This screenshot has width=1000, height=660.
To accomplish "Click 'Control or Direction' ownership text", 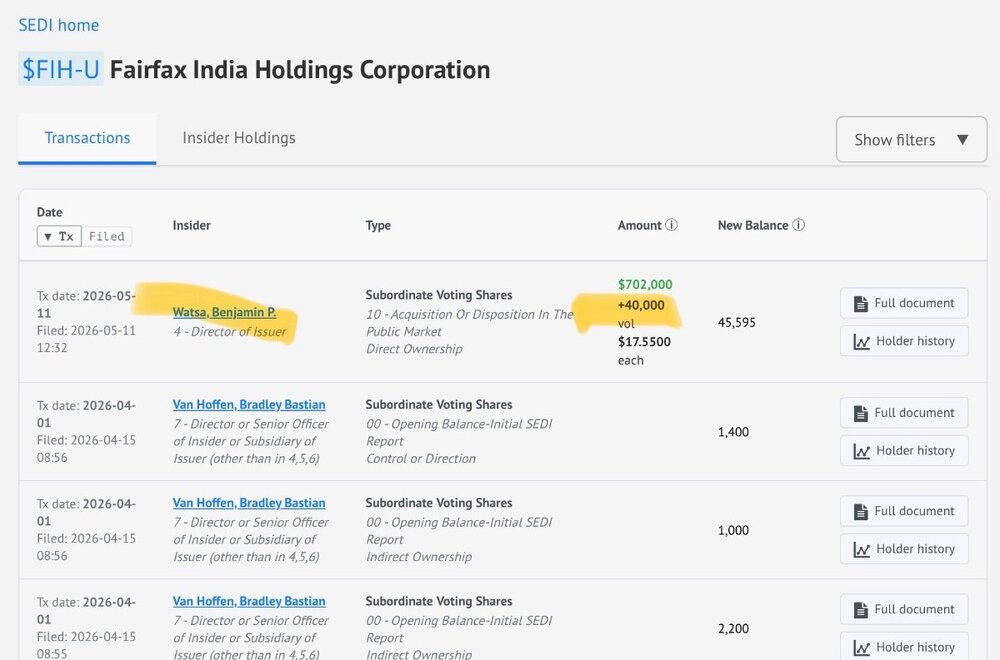I will [x=421, y=458].
